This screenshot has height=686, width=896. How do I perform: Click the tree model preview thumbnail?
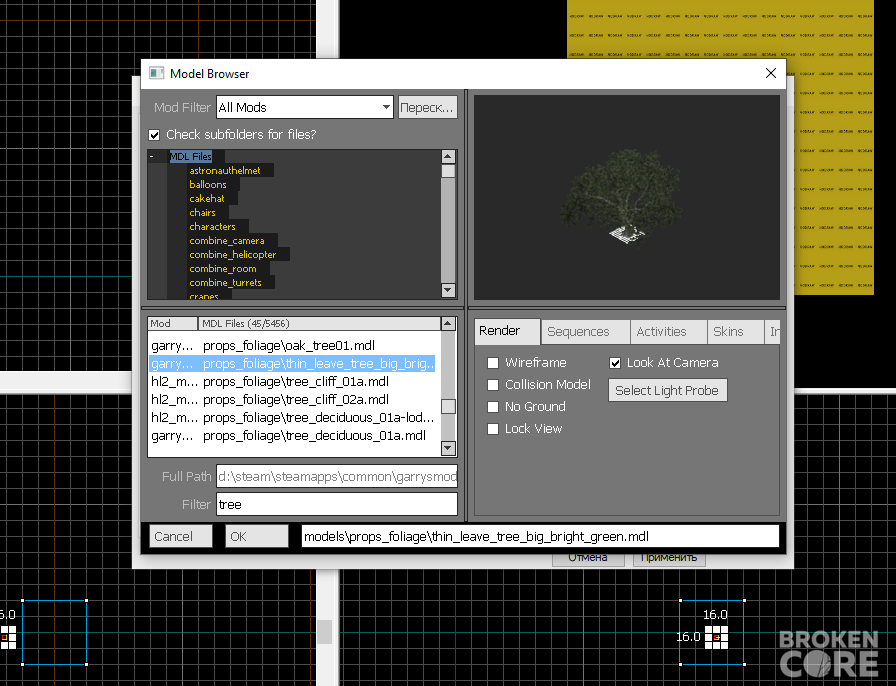click(x=627, y=198)
